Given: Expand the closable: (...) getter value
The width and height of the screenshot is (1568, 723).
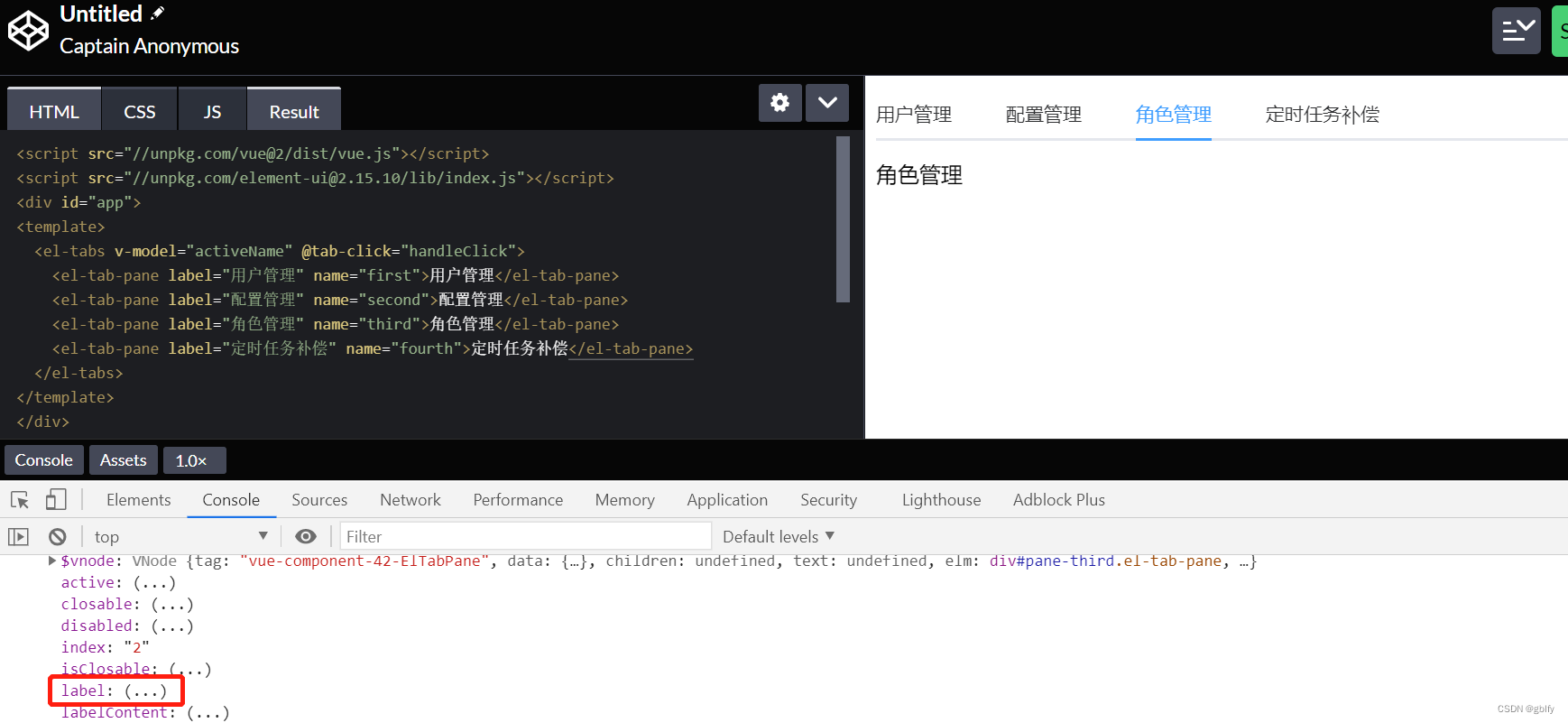Looking at the screenshot, I should click(x=172, y=605).
